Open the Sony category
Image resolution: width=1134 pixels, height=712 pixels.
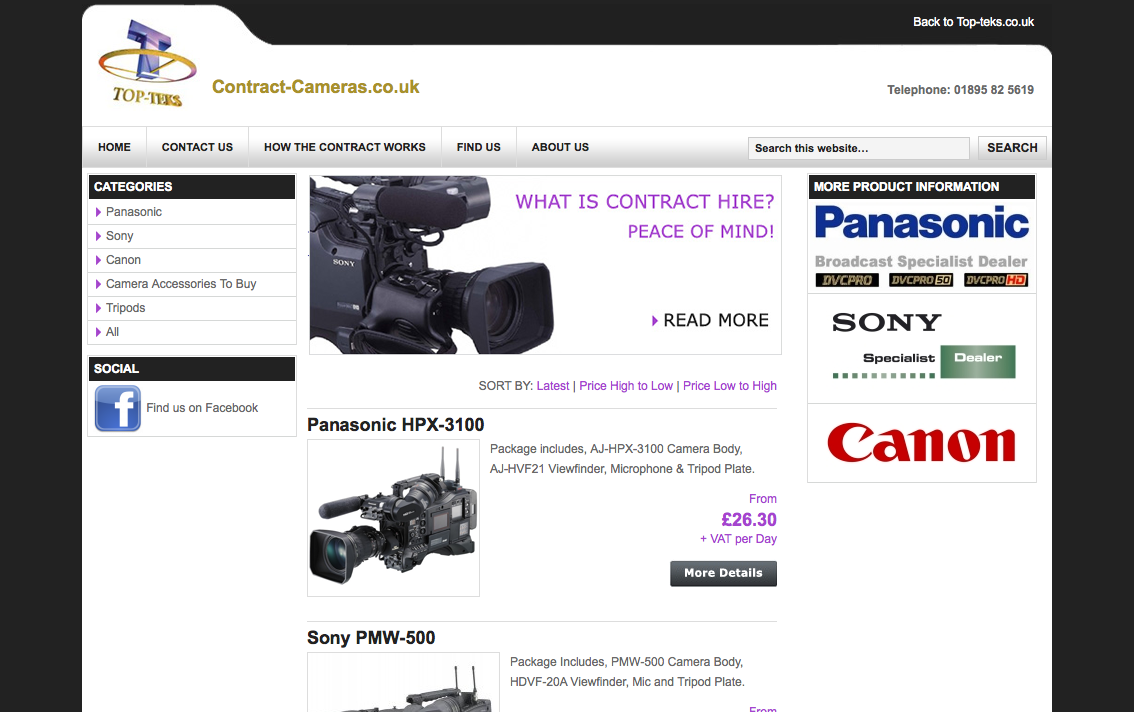pyautogui.click(x=119, y=236)
